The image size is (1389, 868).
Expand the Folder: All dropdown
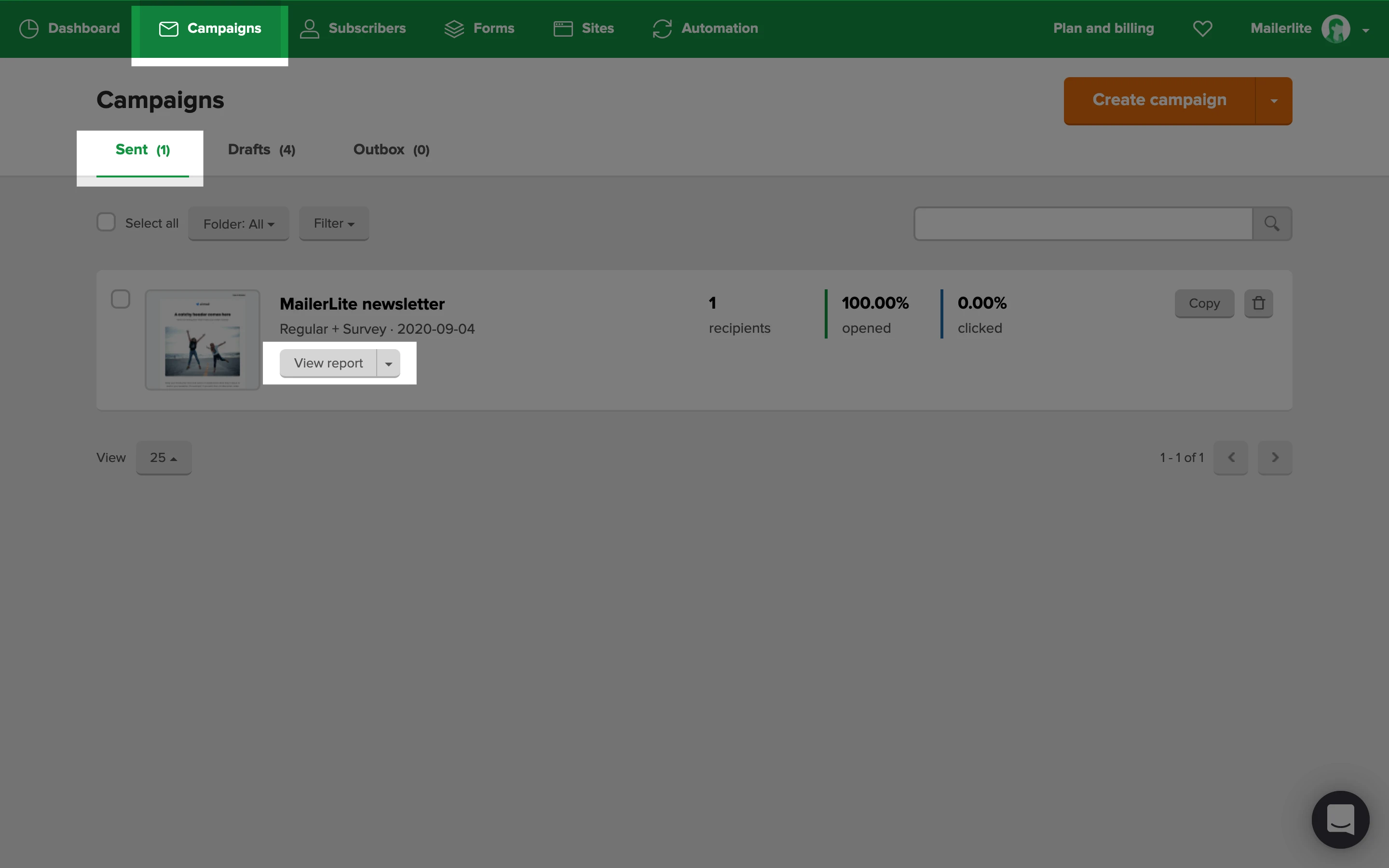[x=239, y=224]
